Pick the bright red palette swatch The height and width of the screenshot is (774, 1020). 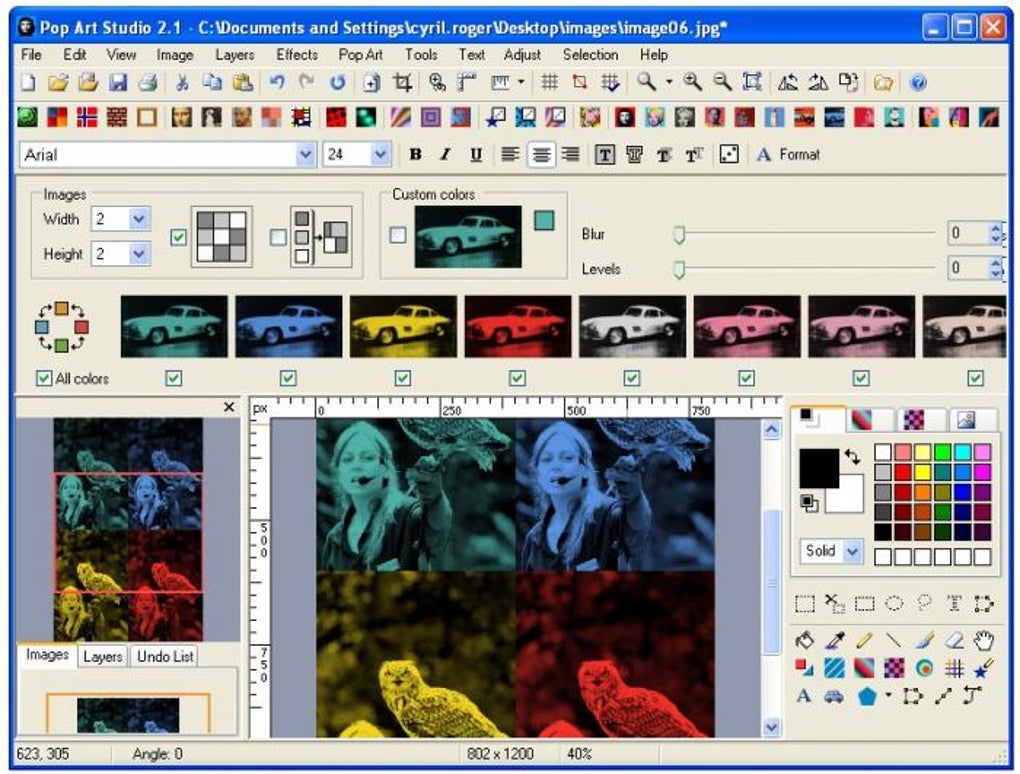[903, 472]
